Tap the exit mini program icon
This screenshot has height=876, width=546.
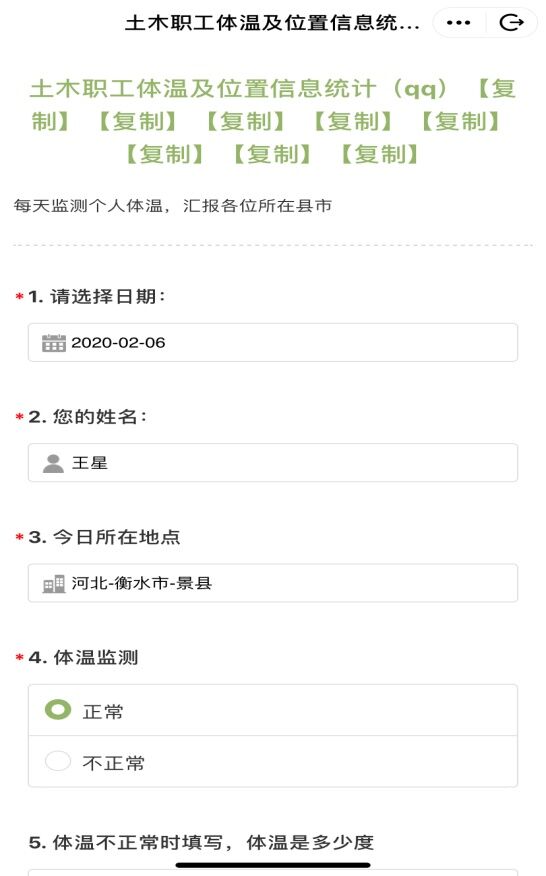click(x=511, y=23)
